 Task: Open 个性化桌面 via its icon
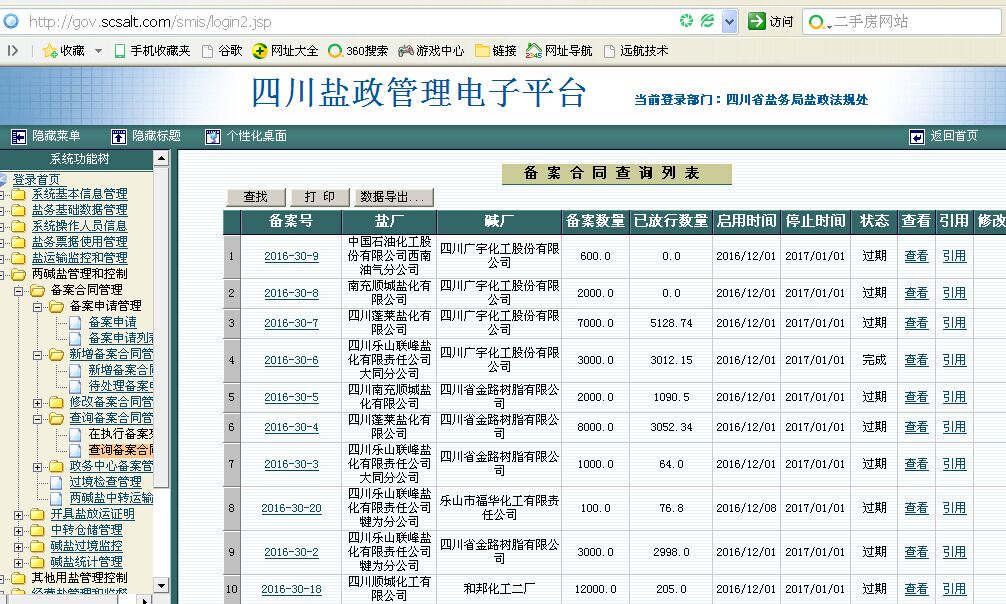click(212, 136)
